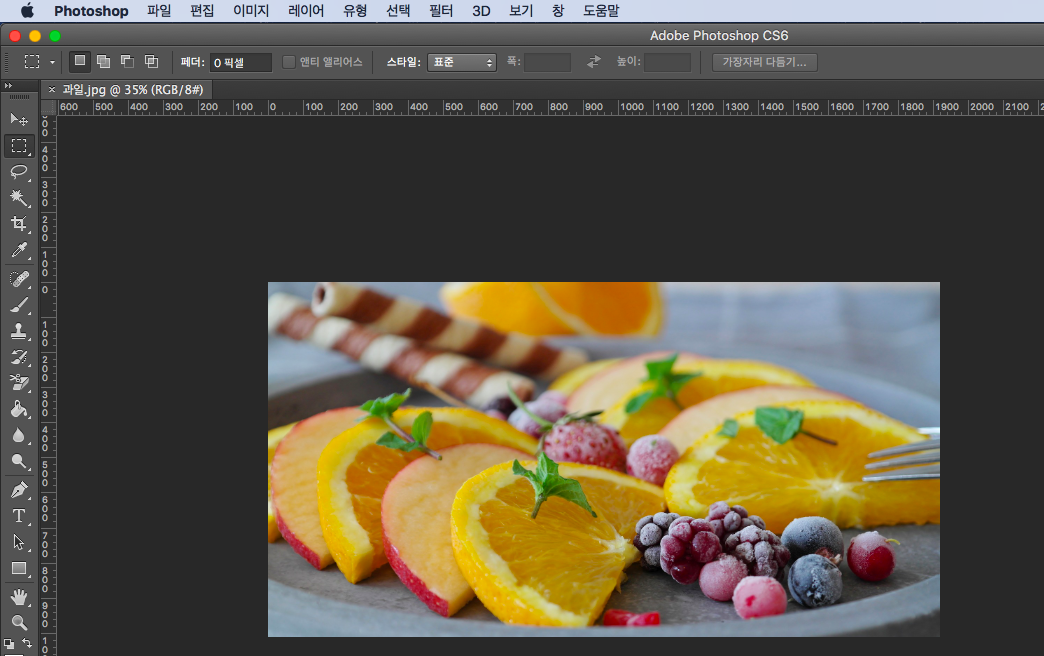The width and height of the screenshot is (1044, 656).
Task: Select the Type tool
Action: [x=19, y=516]
